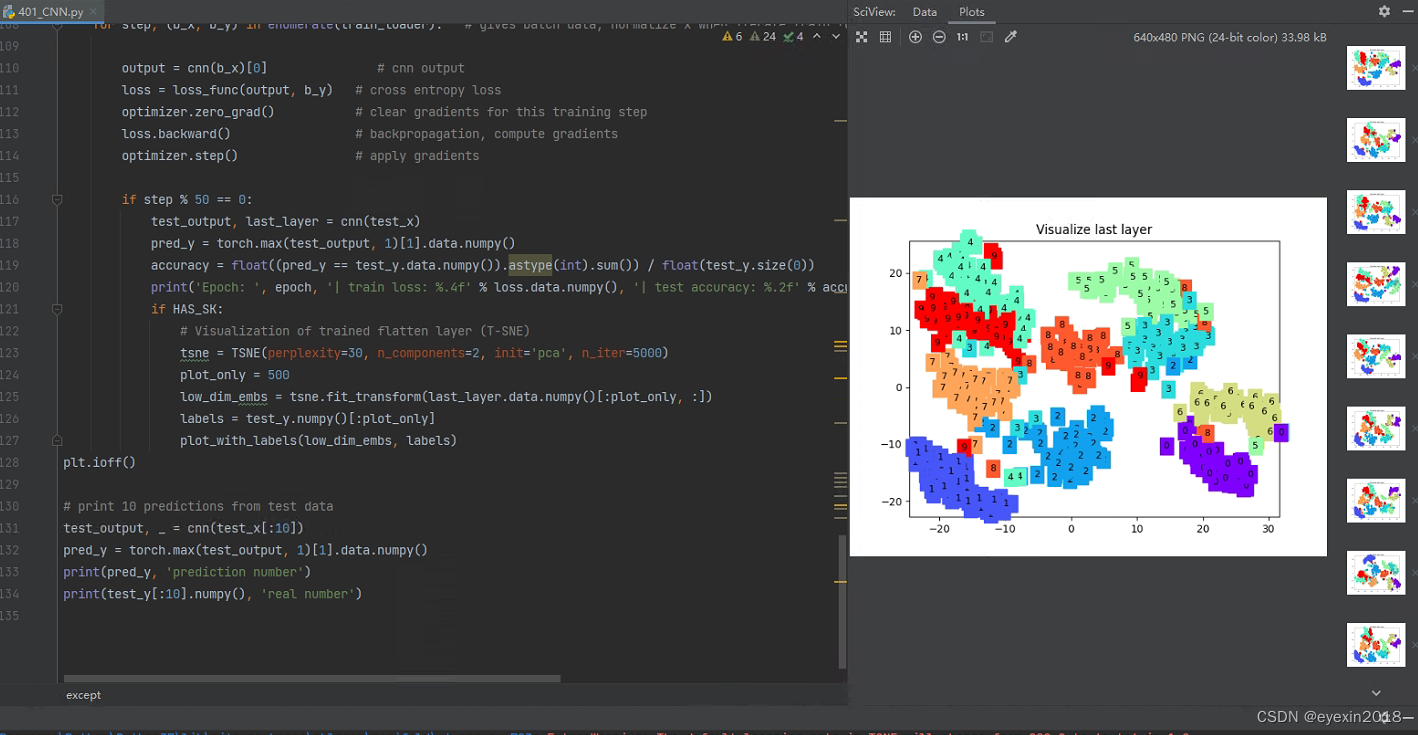Collapse the 'if step % 50' code block

point(57,200)
